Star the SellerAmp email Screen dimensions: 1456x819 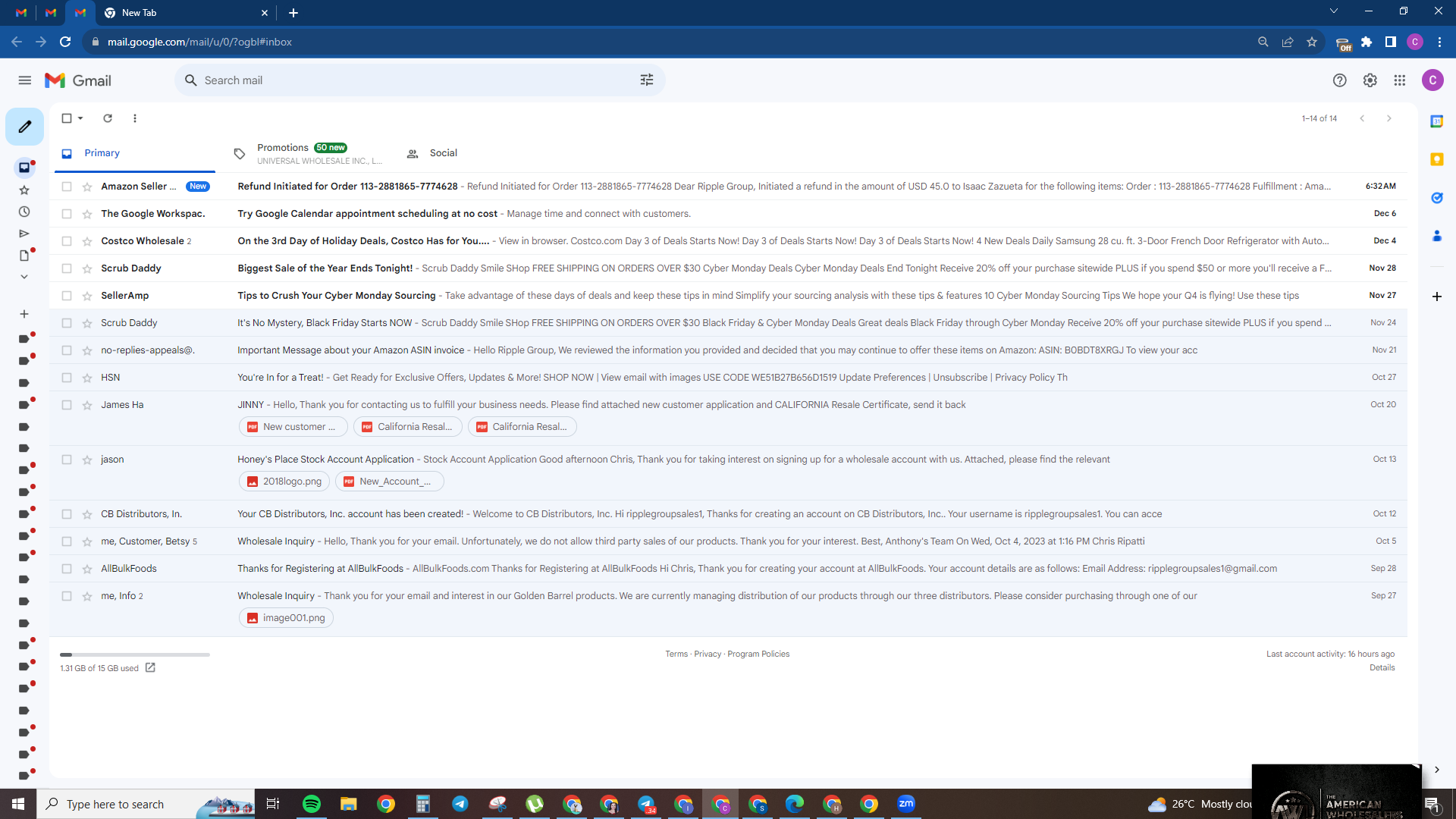(87, 296)
